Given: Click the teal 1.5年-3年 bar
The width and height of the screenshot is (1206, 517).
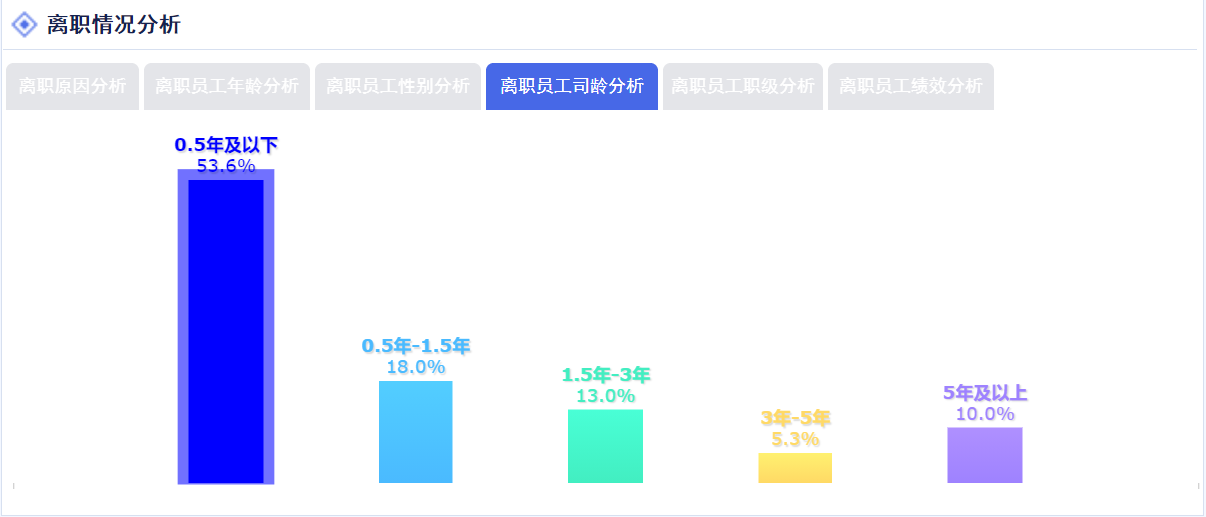Looking at the screenshot, I should point(605,446).
